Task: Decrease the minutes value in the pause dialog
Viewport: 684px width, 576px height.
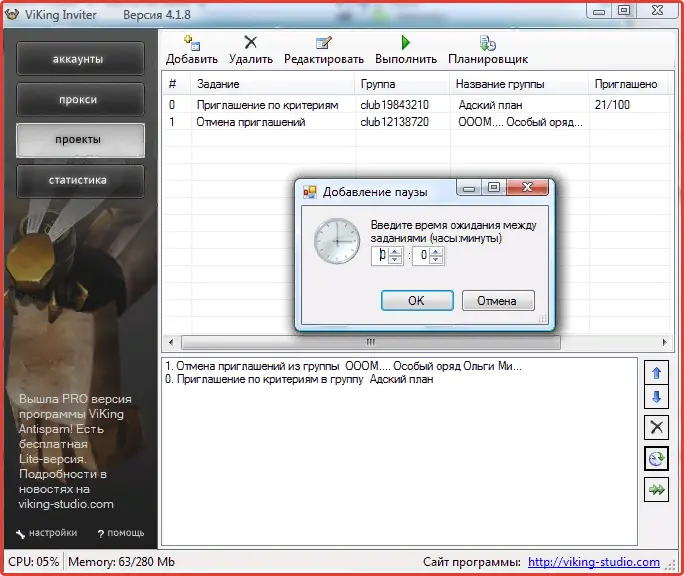Action: point(436,260)
